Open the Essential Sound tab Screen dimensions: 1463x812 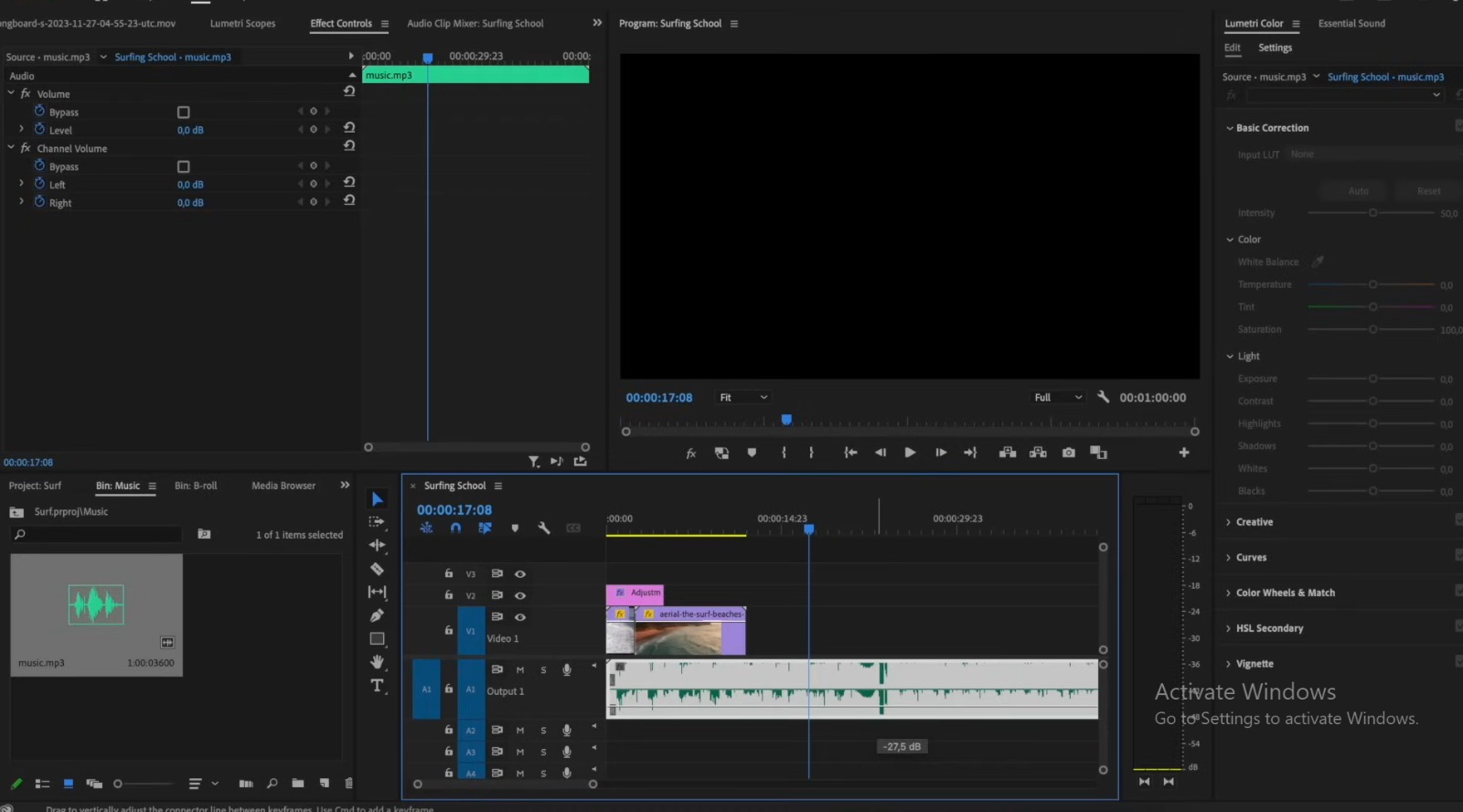[1351, 24]
